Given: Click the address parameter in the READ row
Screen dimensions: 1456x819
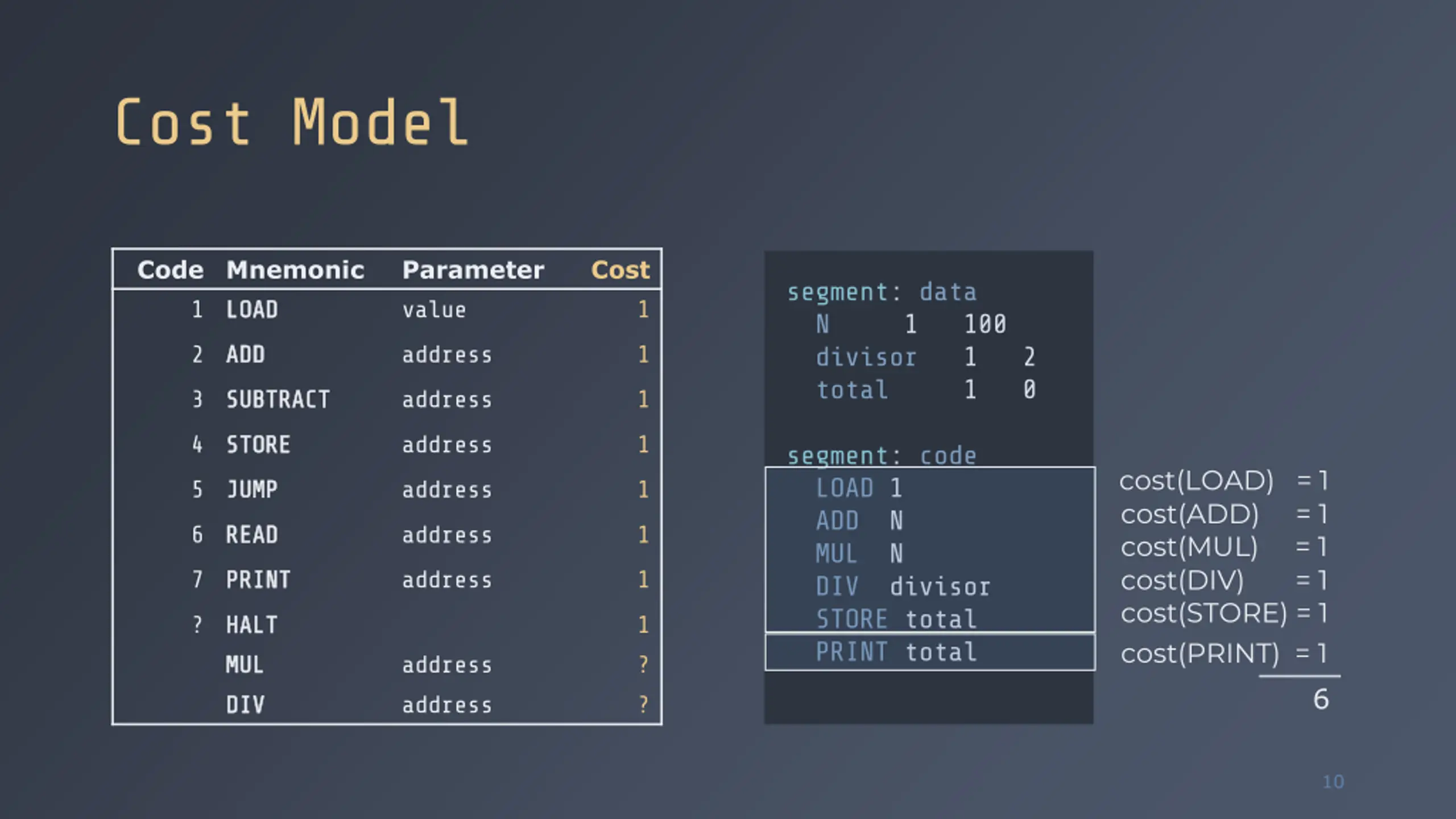Looking at the screenshot, I should pyautogui.click(x=447, y=535).
